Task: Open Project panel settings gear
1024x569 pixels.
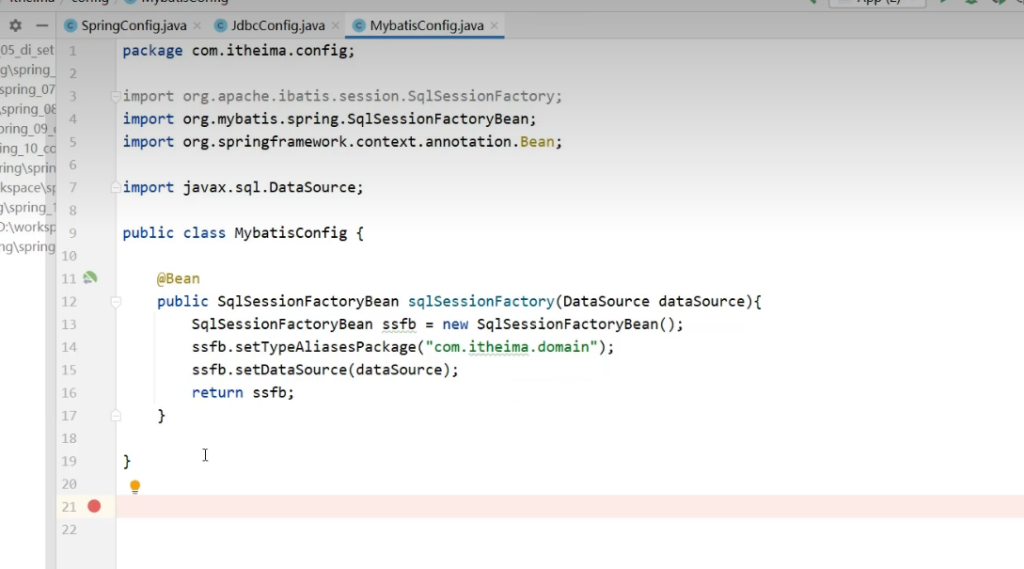Action: click(x=15, y=25)
